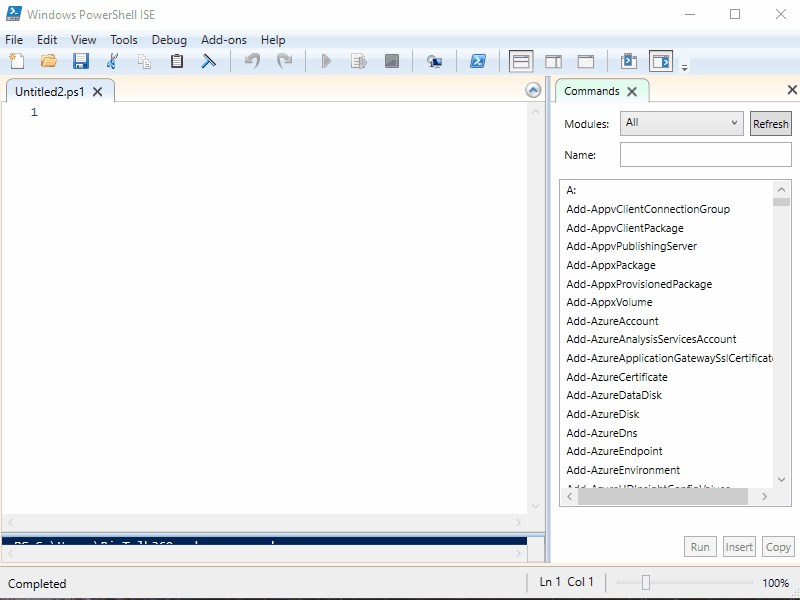Open a script file with folder icon

tap(48, 61)
